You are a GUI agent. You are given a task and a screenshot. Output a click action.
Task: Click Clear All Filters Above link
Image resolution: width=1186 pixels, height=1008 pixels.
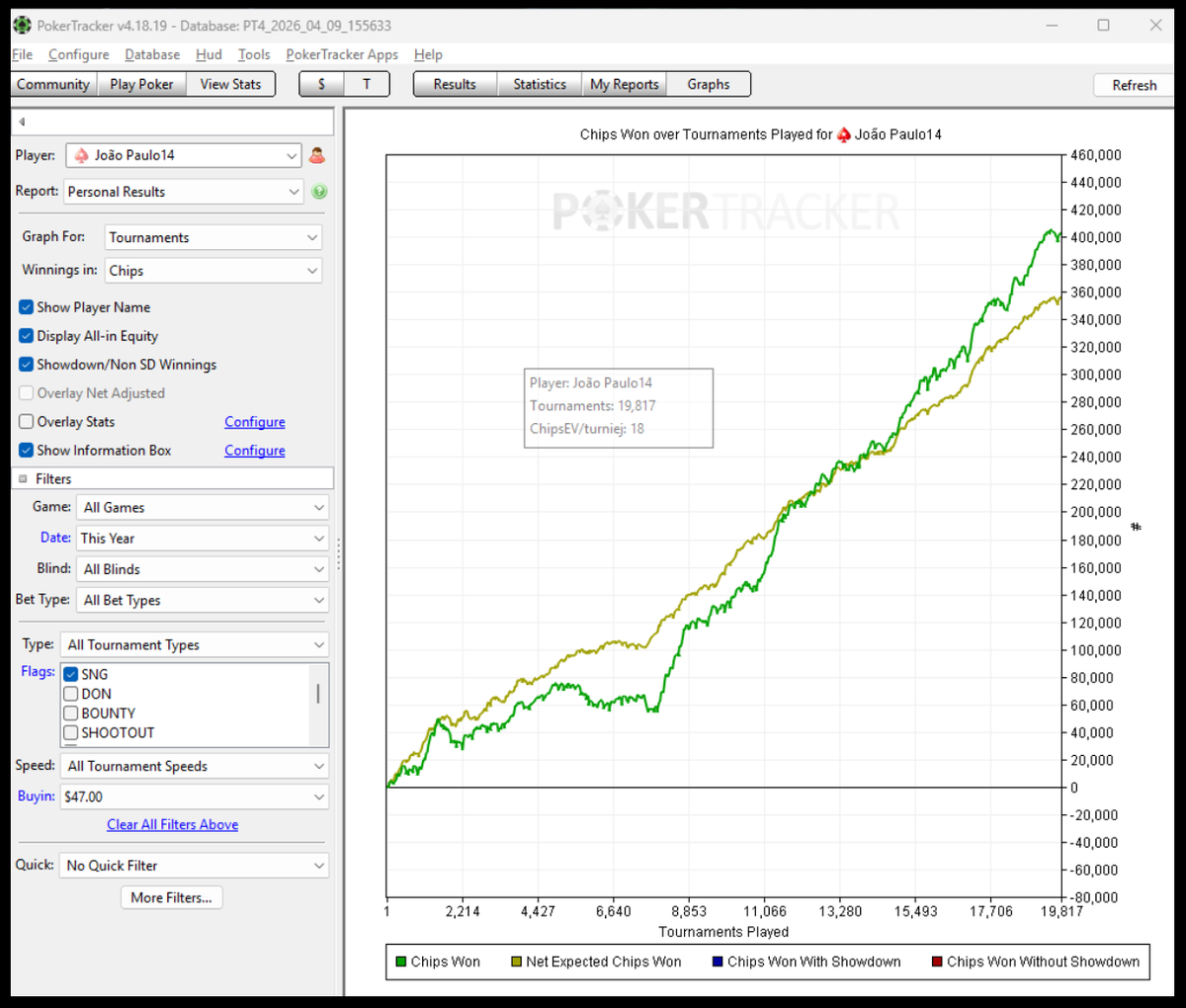coord(173,825)
